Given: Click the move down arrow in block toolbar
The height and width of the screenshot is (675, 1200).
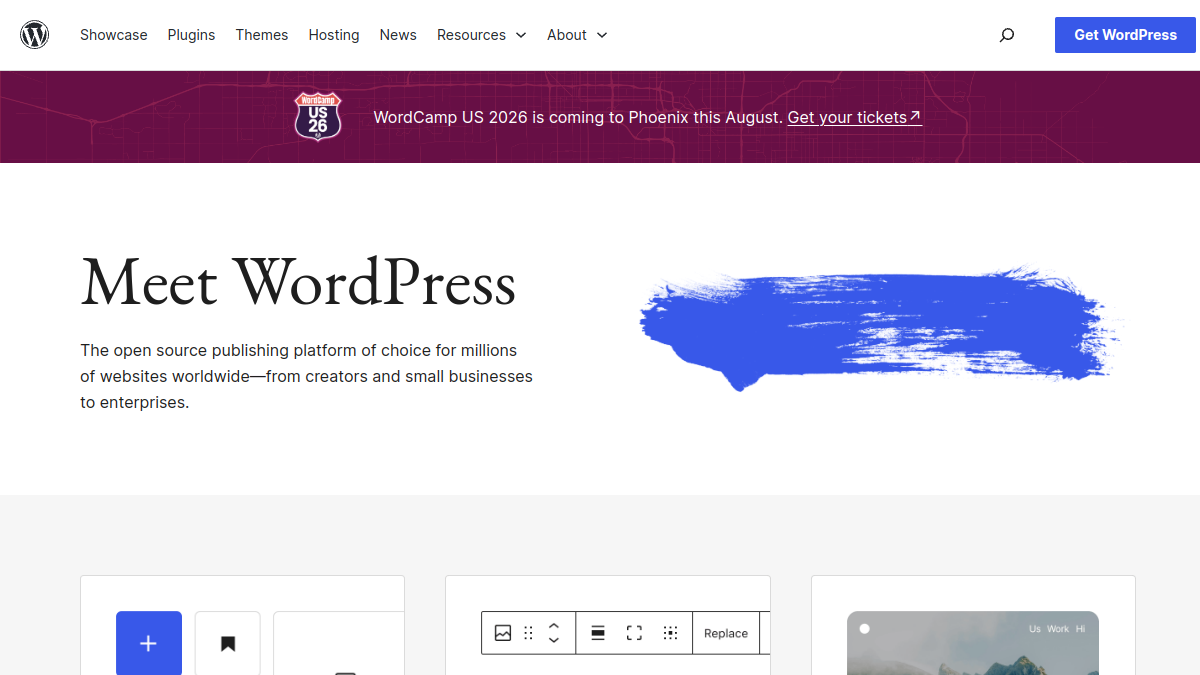Looking at the screenshot, I should click(x=554, y=640).
